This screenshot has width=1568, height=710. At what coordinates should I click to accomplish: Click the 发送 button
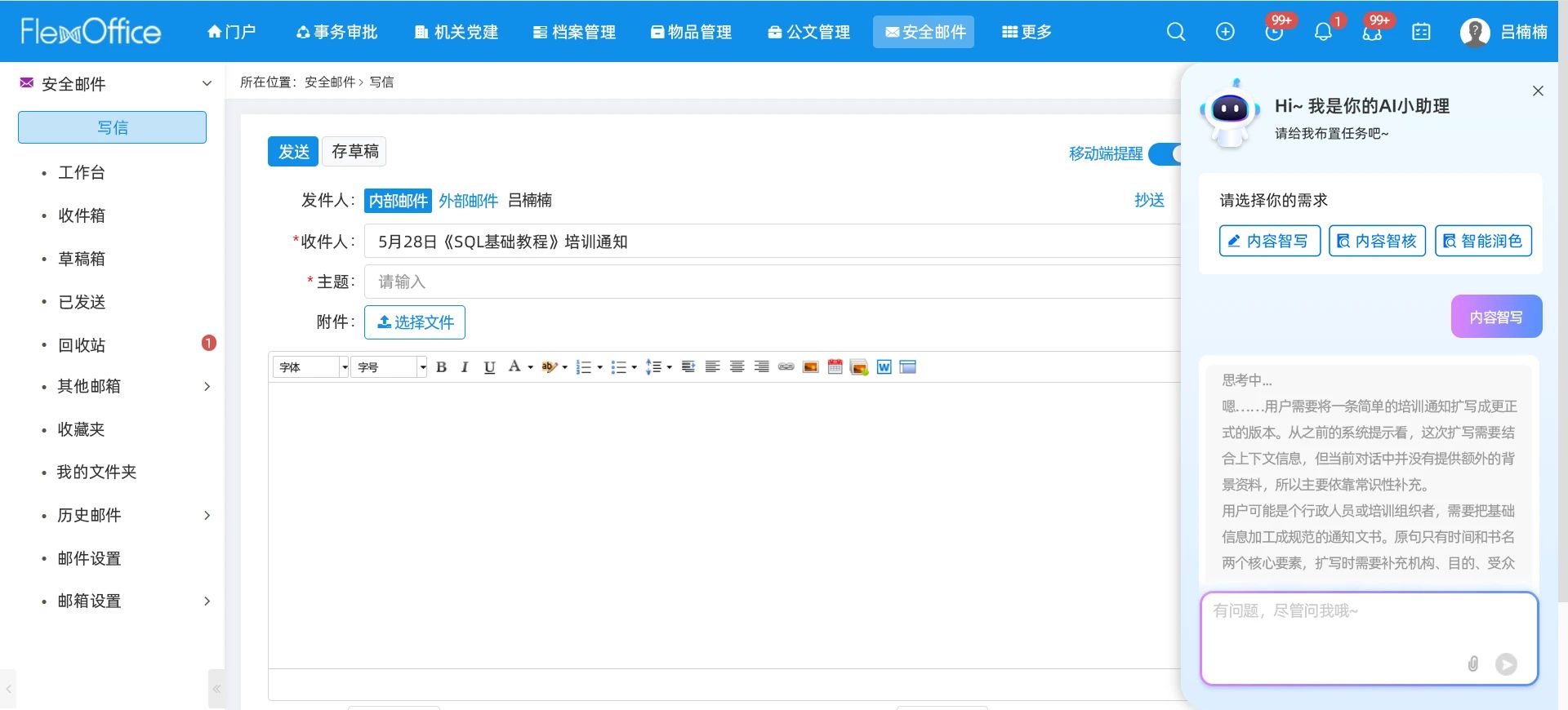click(293, 152)
